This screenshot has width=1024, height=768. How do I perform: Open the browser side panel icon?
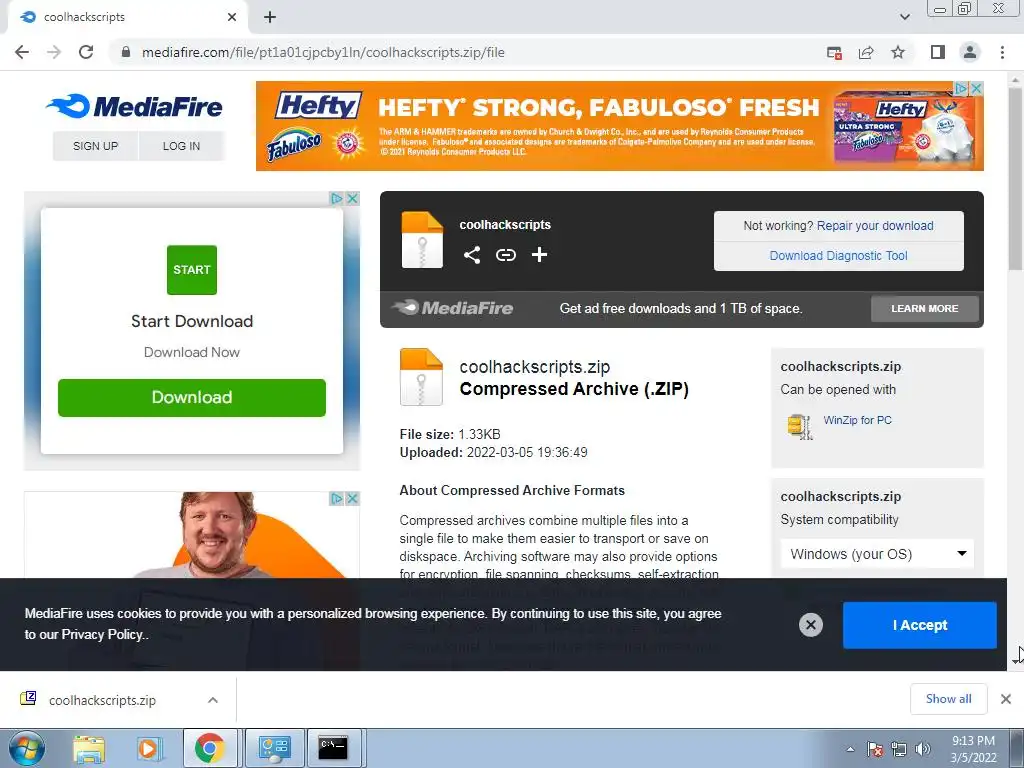(938, 52)
